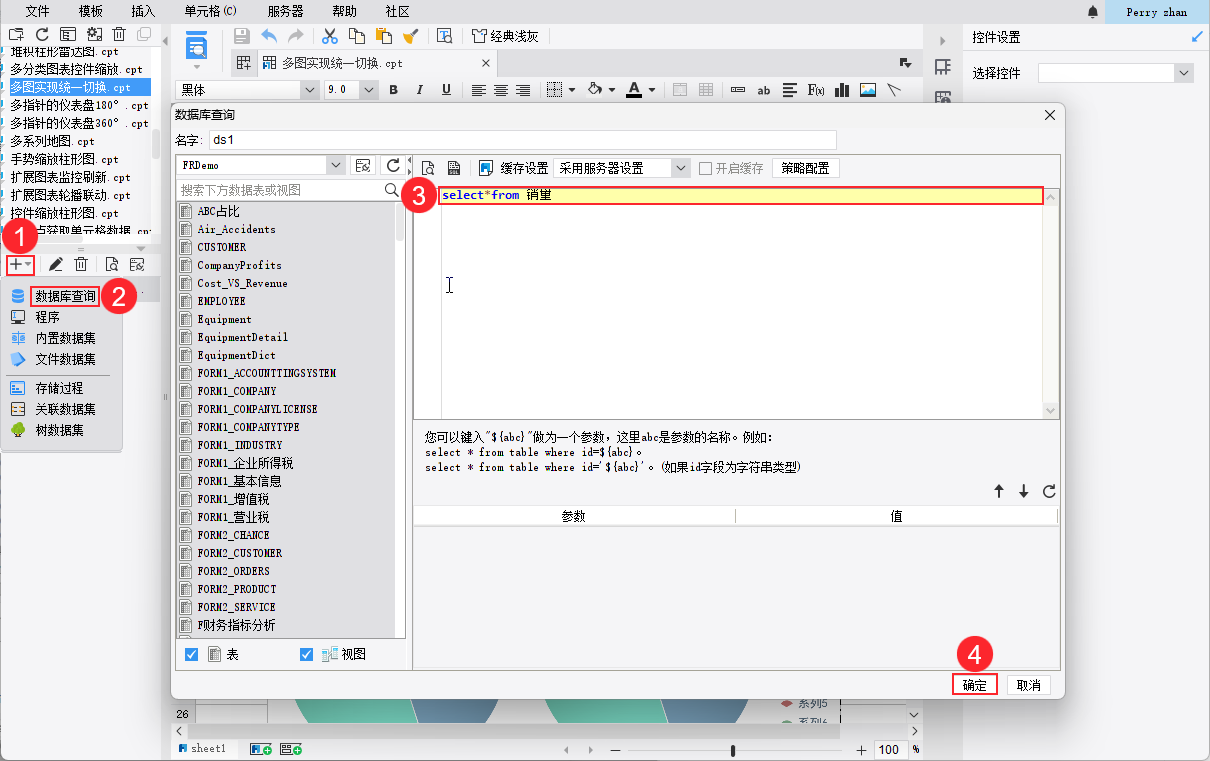Viewport: 1210px width, 761px height.
Task: Click the refresh icon beside FRDemo
Action: [x=394, y=165]
